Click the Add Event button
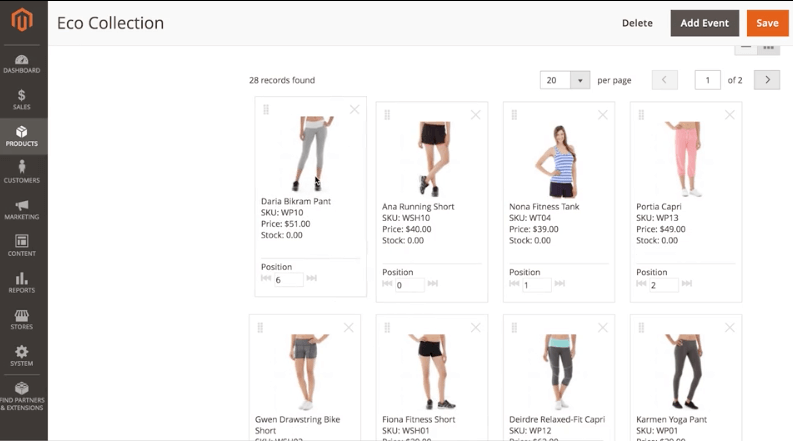 pyautogui.click(x=704, y=23)
